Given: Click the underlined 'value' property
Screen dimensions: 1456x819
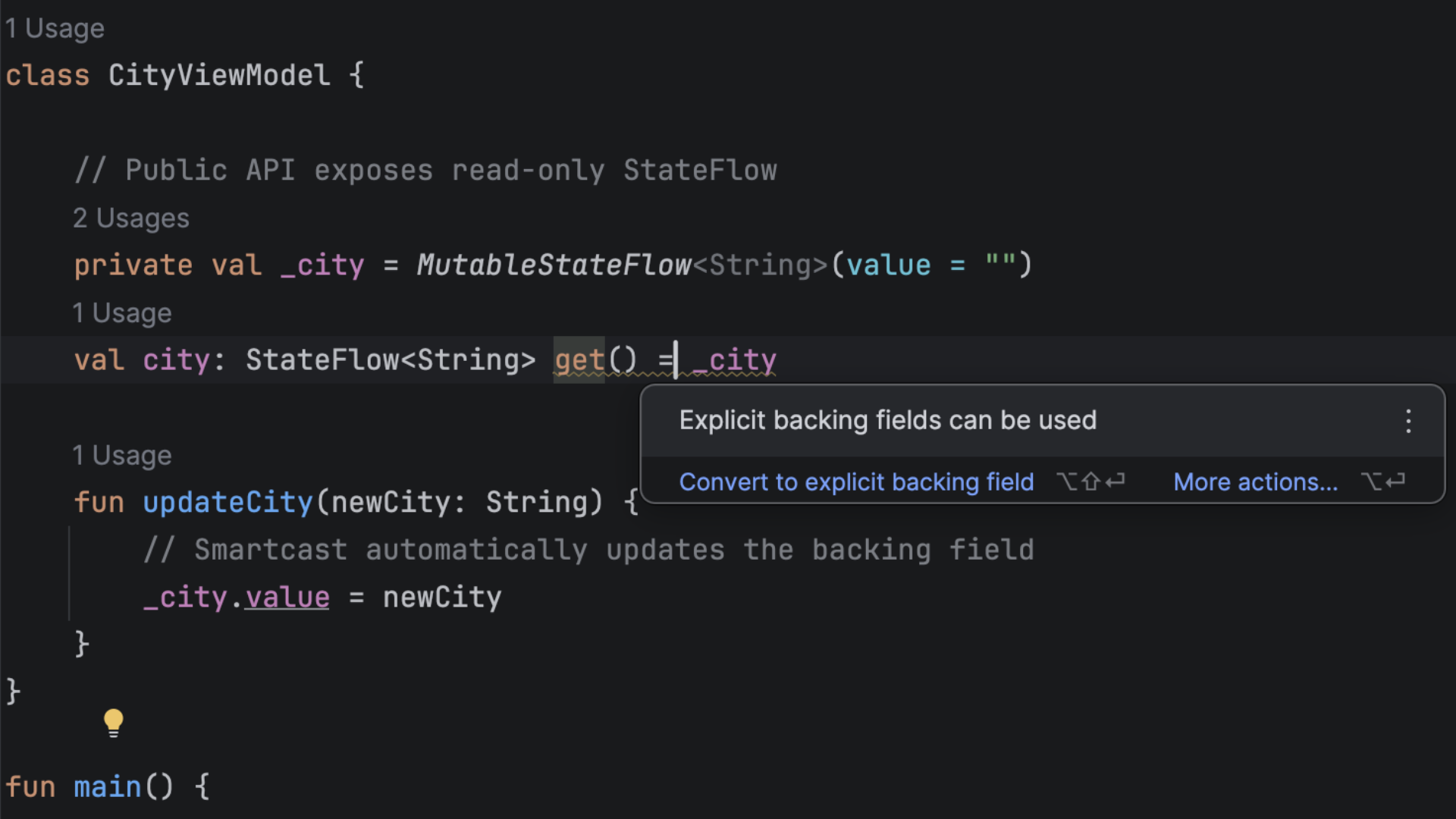Looking at the screenshot, I should [x=287, y=598].
